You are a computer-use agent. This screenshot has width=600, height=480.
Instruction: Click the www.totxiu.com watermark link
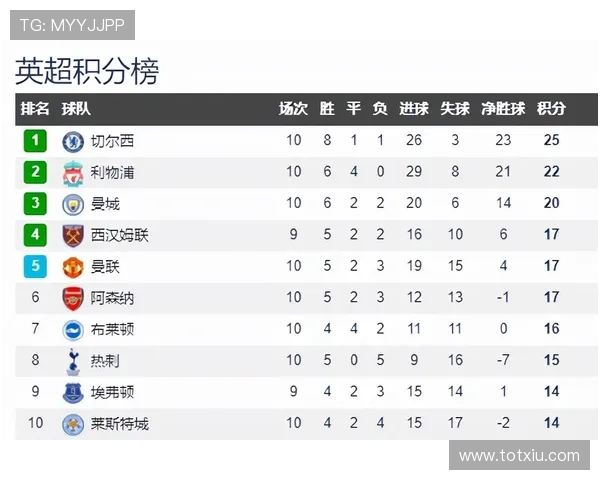pos(519,456)
